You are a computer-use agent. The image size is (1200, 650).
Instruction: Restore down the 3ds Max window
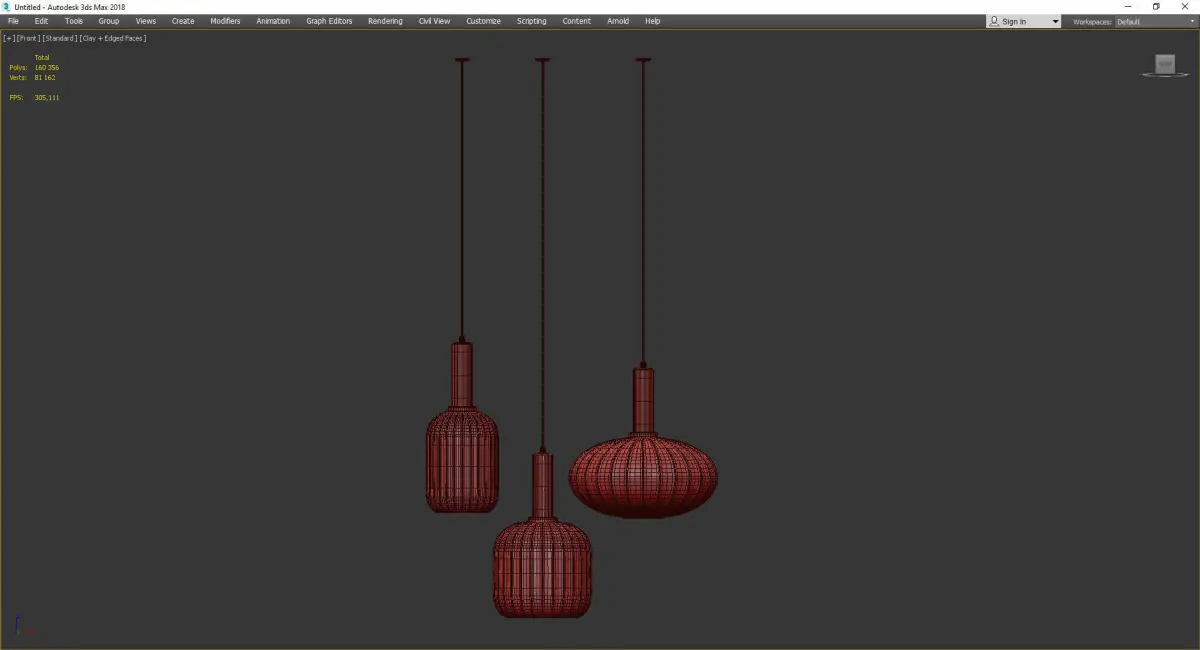pyautogui.click(x=1156, y=7)
